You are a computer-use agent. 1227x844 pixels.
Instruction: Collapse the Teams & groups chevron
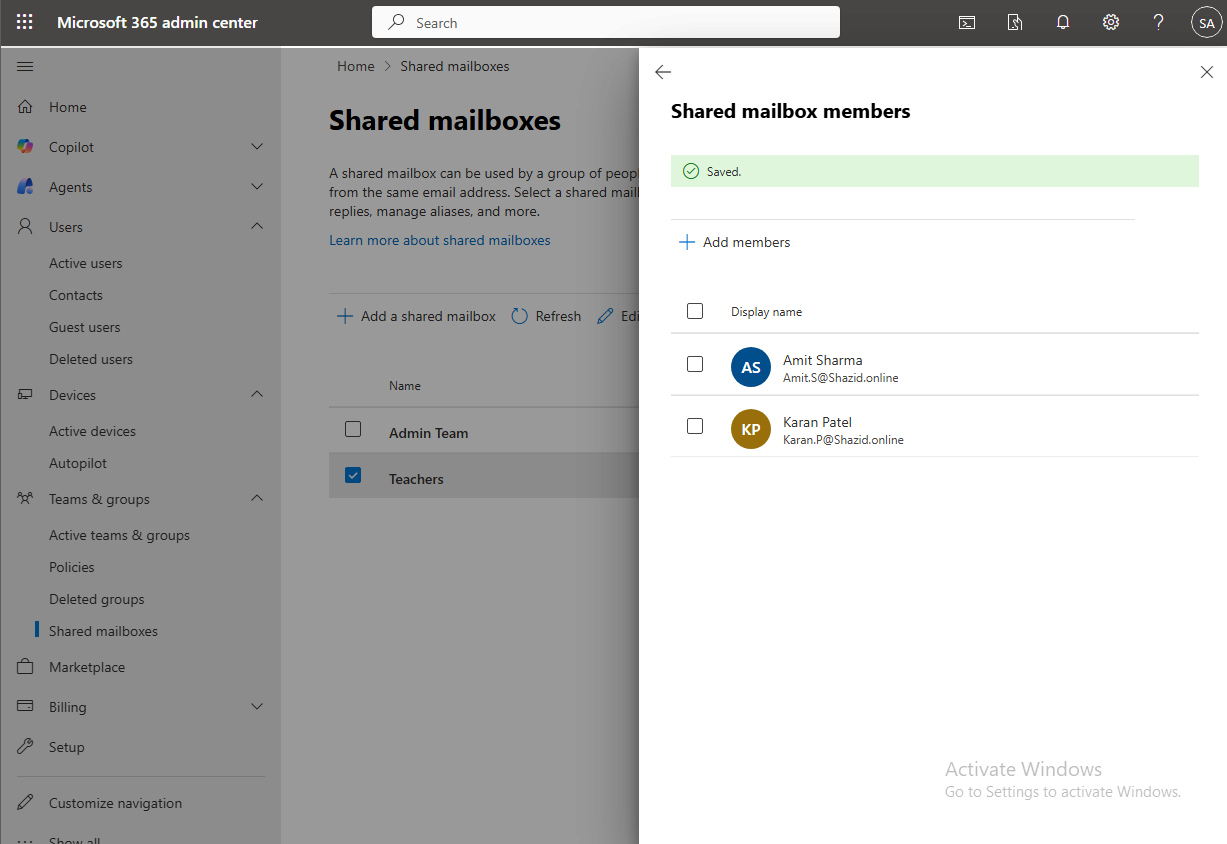(257, 499)
